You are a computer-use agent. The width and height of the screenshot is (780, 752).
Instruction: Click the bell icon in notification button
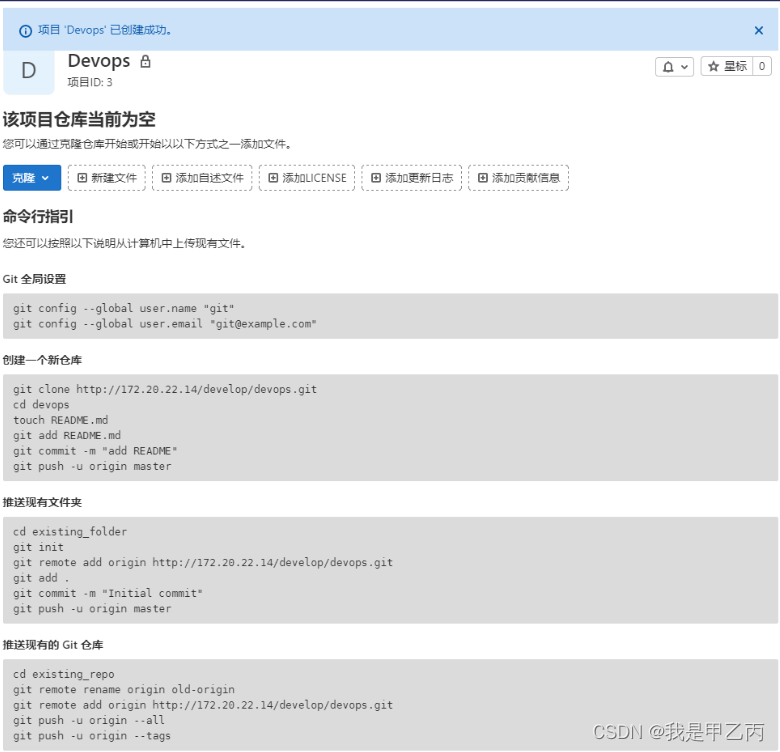tap(668, 67)
